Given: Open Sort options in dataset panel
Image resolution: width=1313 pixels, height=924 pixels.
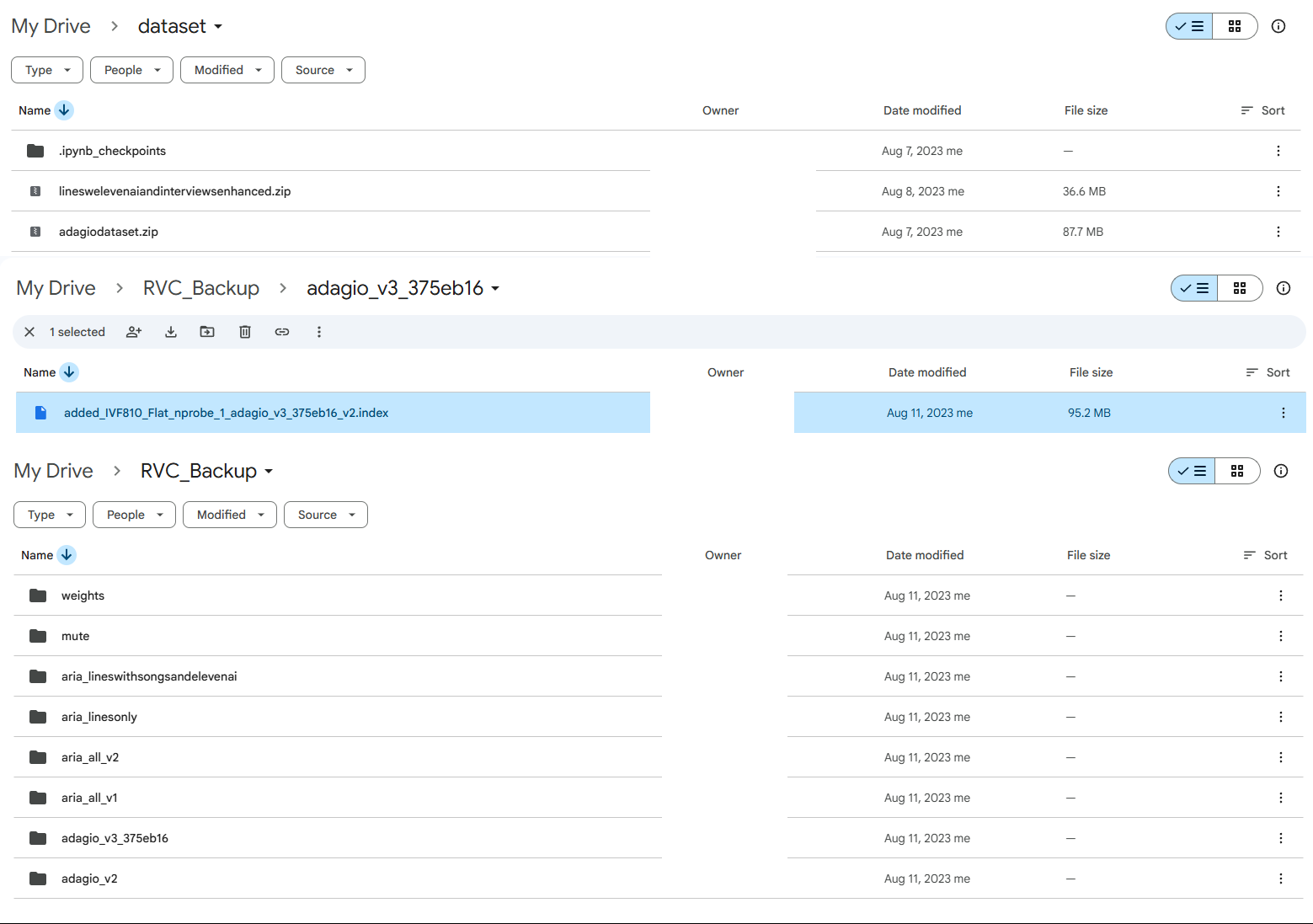Looking at the screenshot, I should click(1262, 110).
